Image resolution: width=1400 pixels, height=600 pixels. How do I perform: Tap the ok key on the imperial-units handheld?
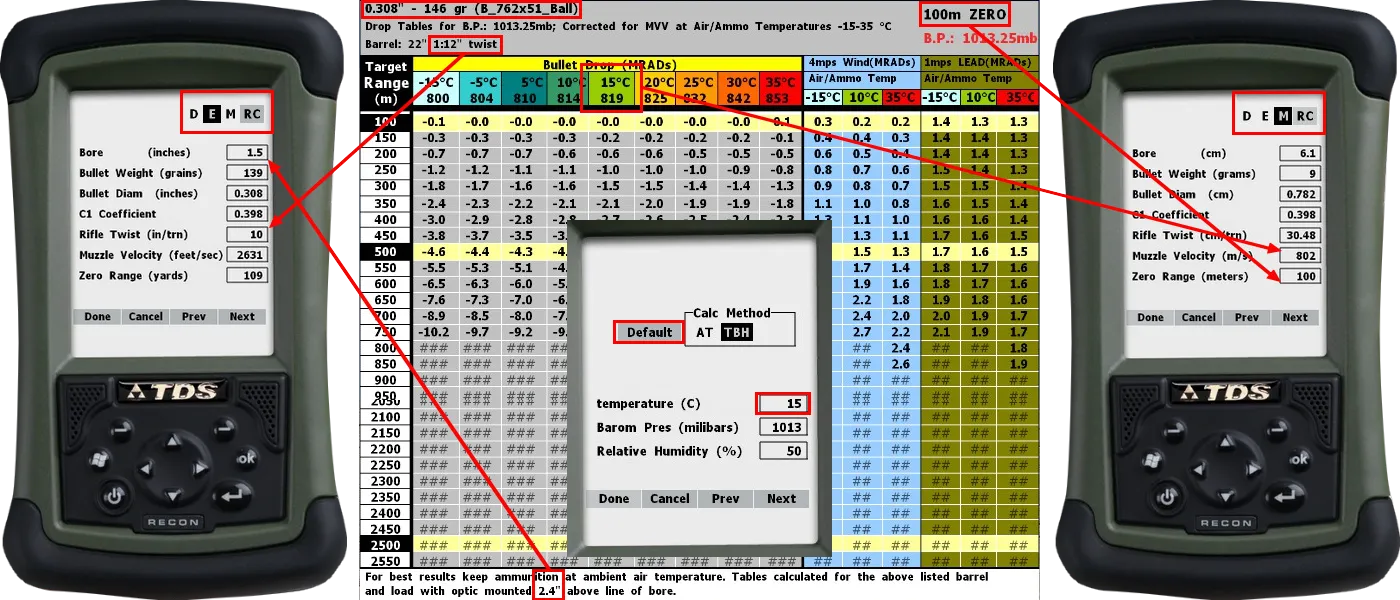click(246, 459)
